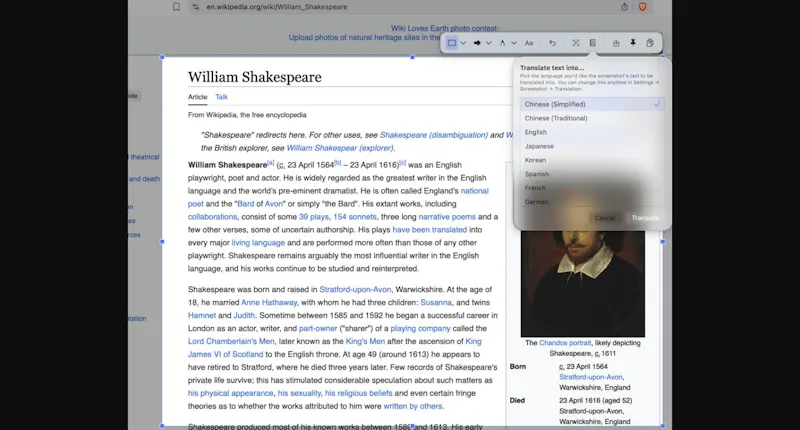800x430 pixels.
Task: Select the arrow annotation tool
Action: (477, 43)
